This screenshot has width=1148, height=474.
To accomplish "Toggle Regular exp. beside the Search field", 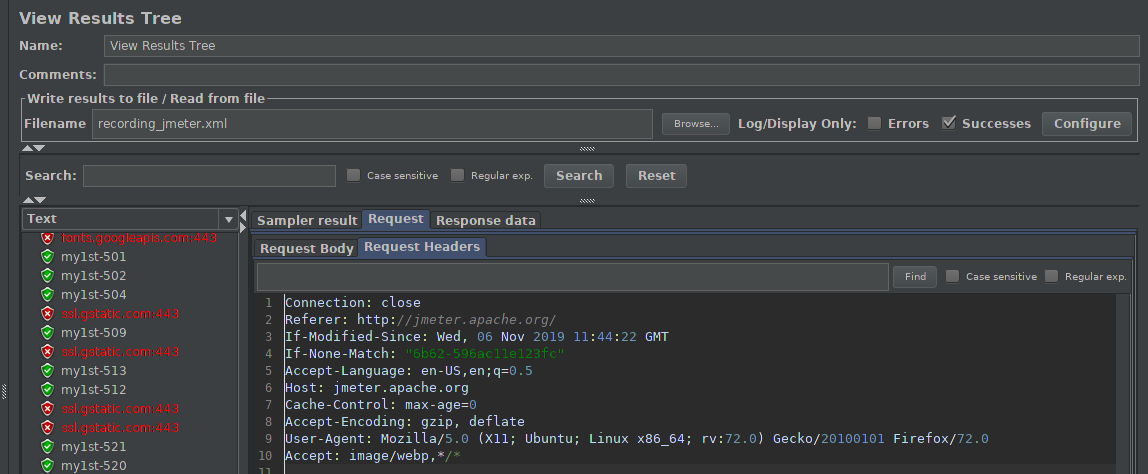I will 458,175.
